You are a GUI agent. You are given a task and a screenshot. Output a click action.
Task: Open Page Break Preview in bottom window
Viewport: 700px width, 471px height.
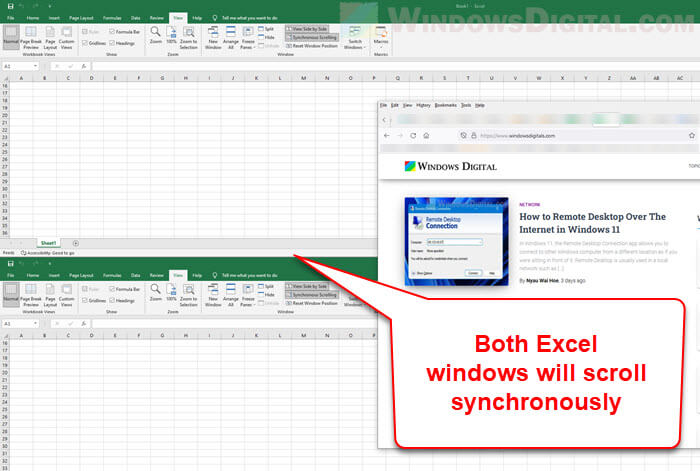pyautogui.click(x=31, y=295)
